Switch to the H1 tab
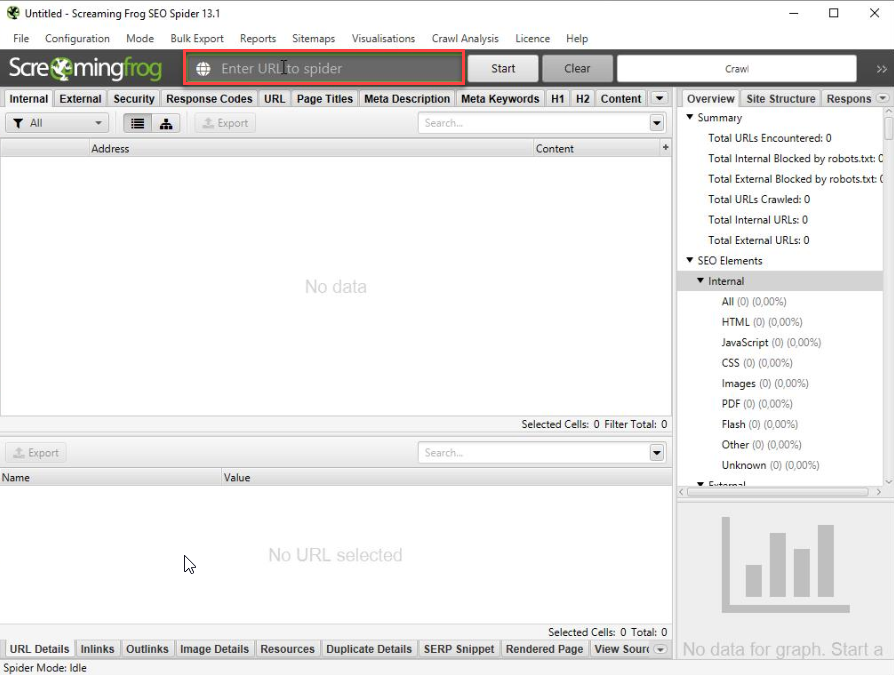Screen dimensions: 894x675 point(558,99)
